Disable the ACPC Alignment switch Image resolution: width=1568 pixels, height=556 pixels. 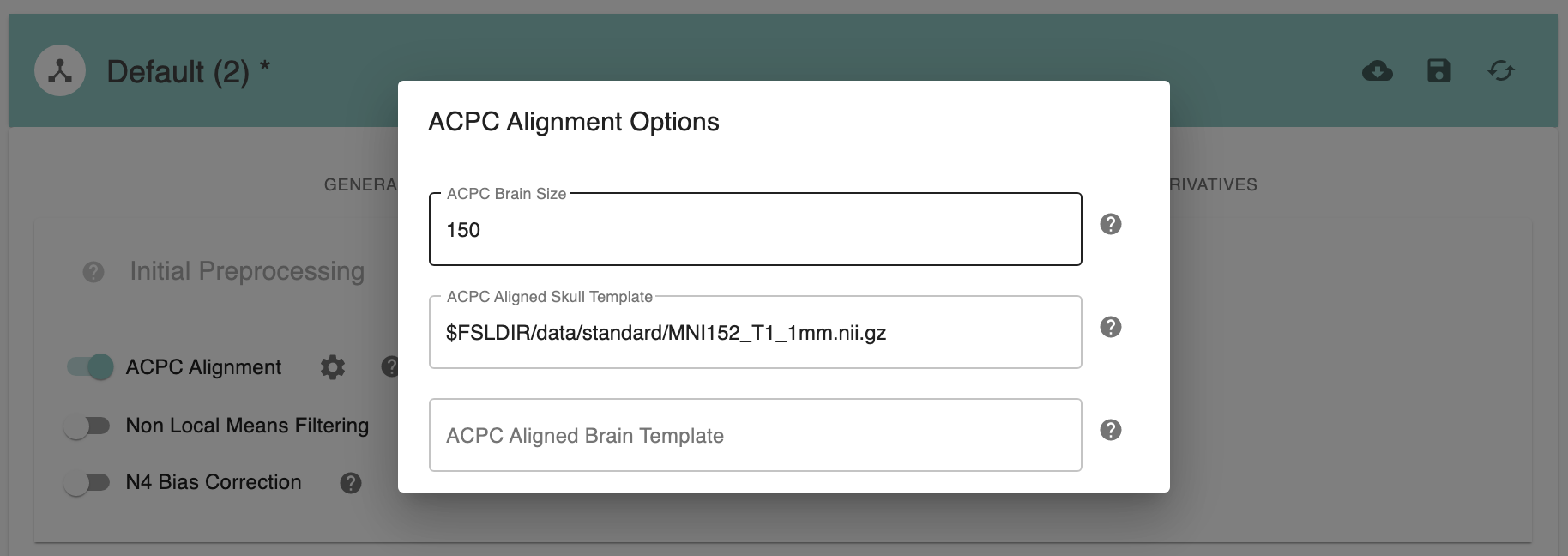[x=90, y=367]
